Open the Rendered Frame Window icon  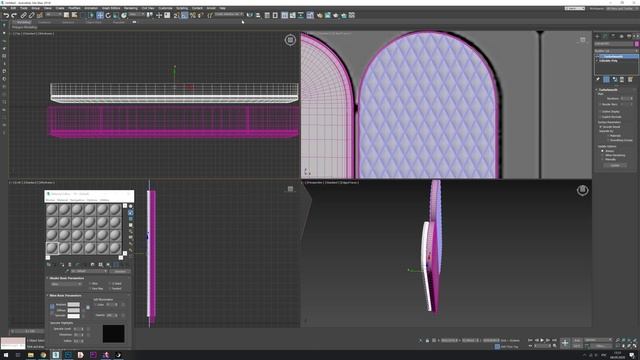pos(327,15)
